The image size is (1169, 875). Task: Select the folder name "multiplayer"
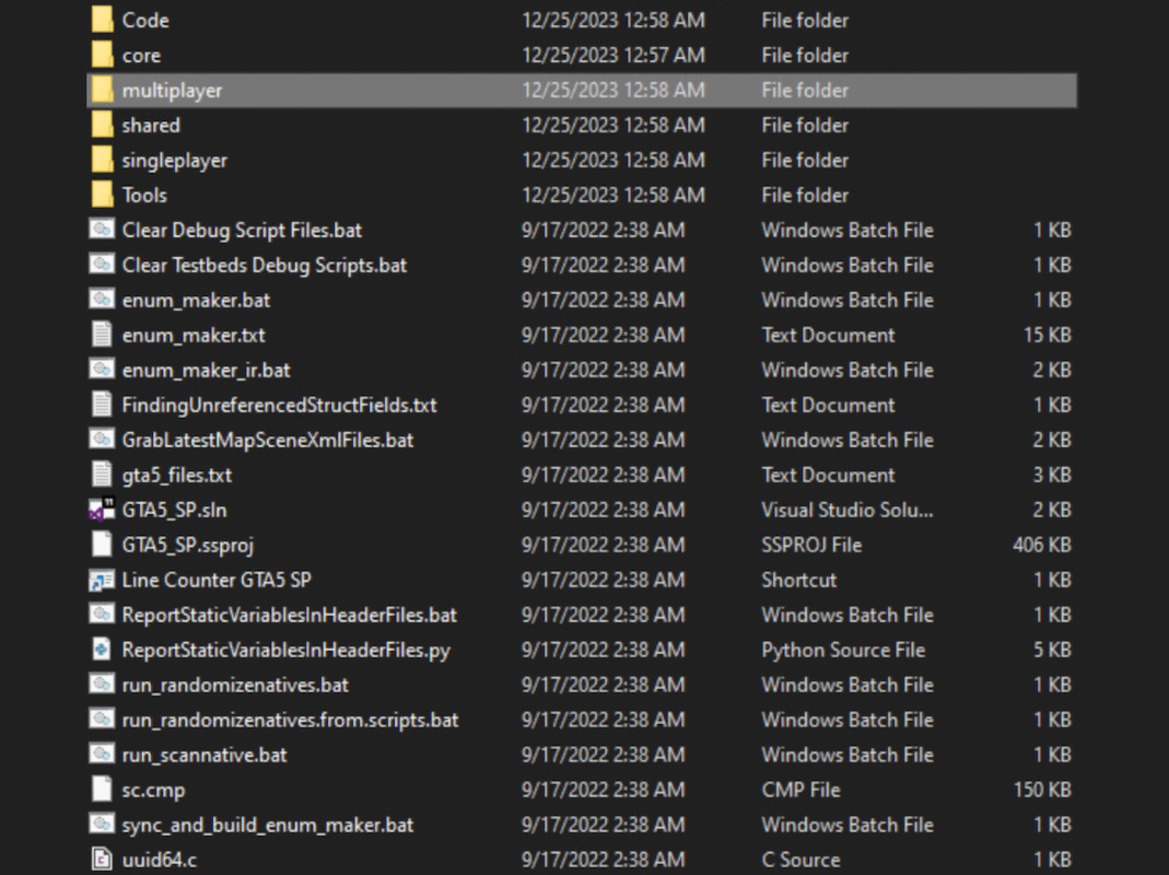pyautogui.click(x=172, y=90)
